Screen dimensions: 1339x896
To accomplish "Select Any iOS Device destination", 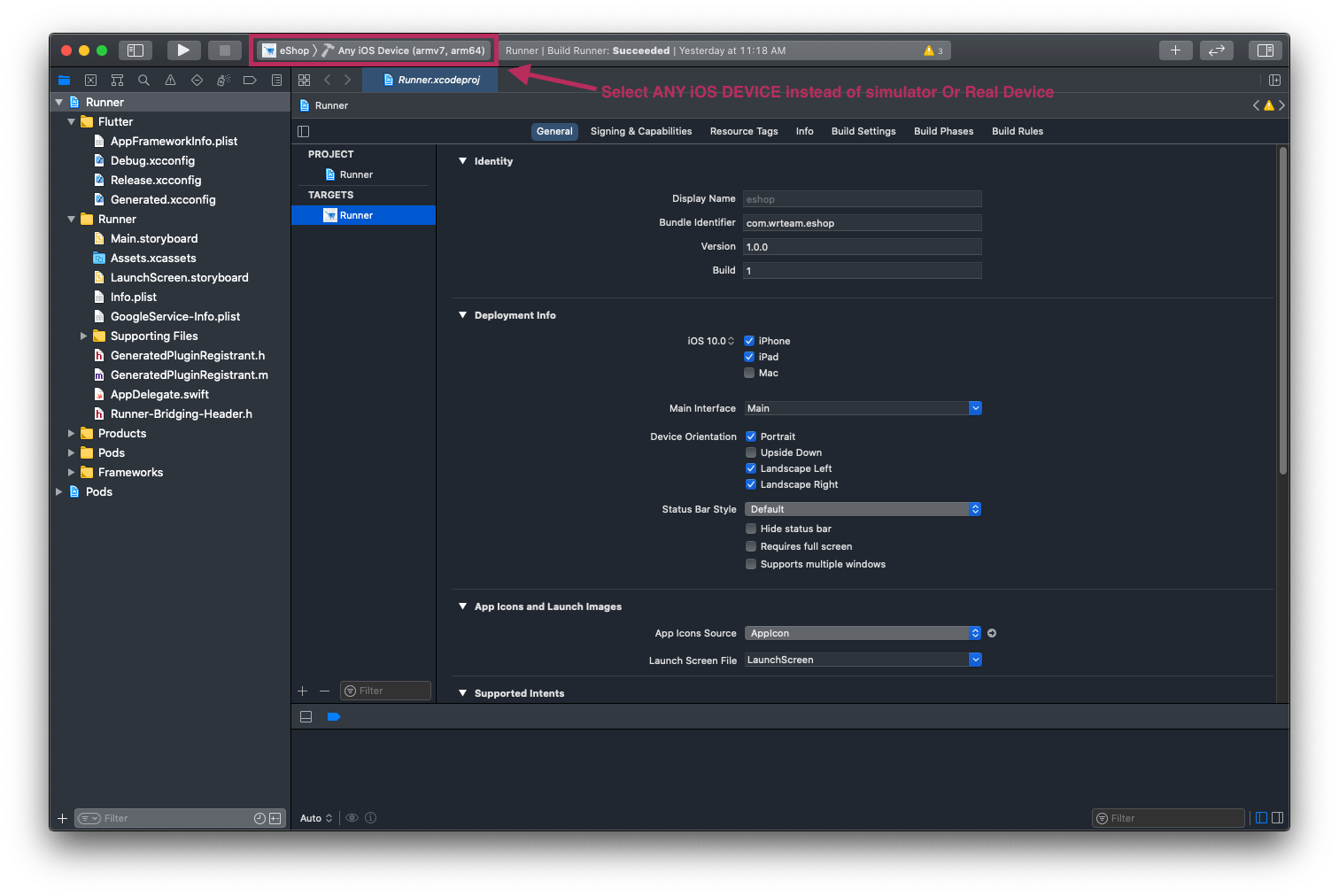I will 403,50.
